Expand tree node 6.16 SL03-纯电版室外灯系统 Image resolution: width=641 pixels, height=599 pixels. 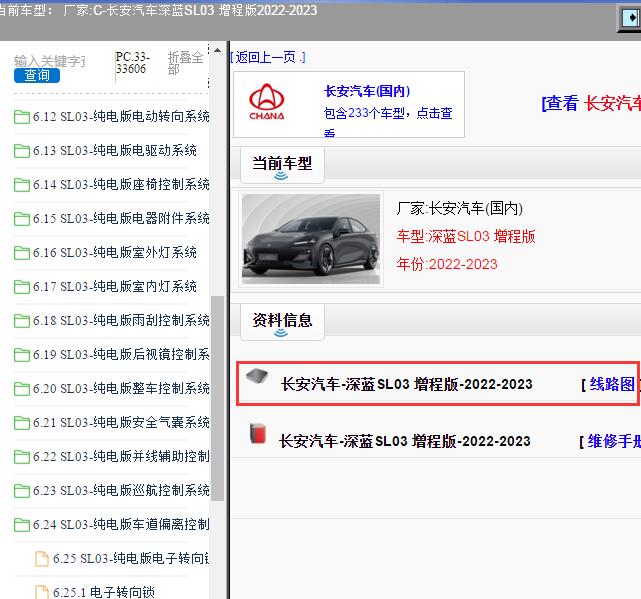pyautogui.click(x=115, y=252)
